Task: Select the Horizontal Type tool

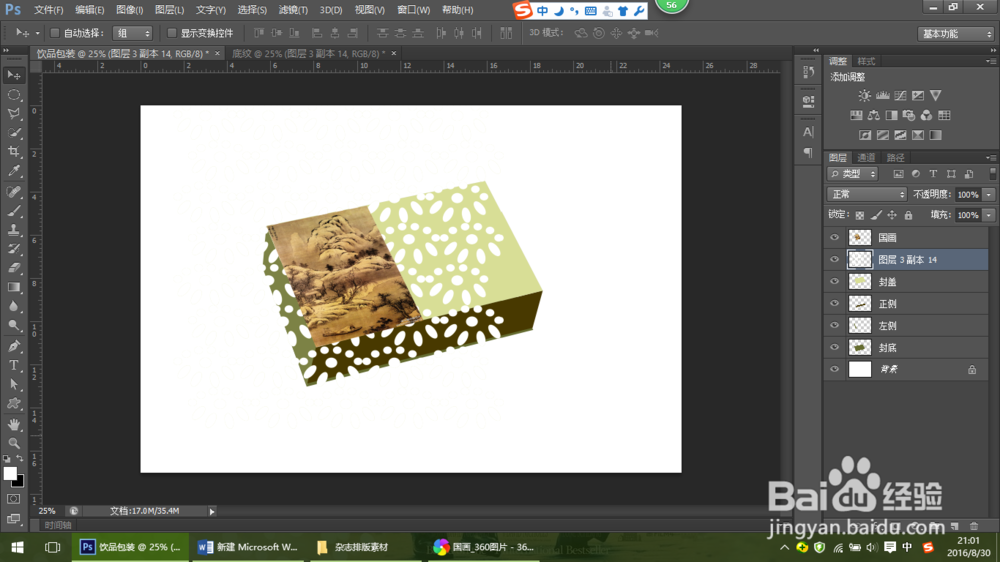Action: tap(13, 366)
